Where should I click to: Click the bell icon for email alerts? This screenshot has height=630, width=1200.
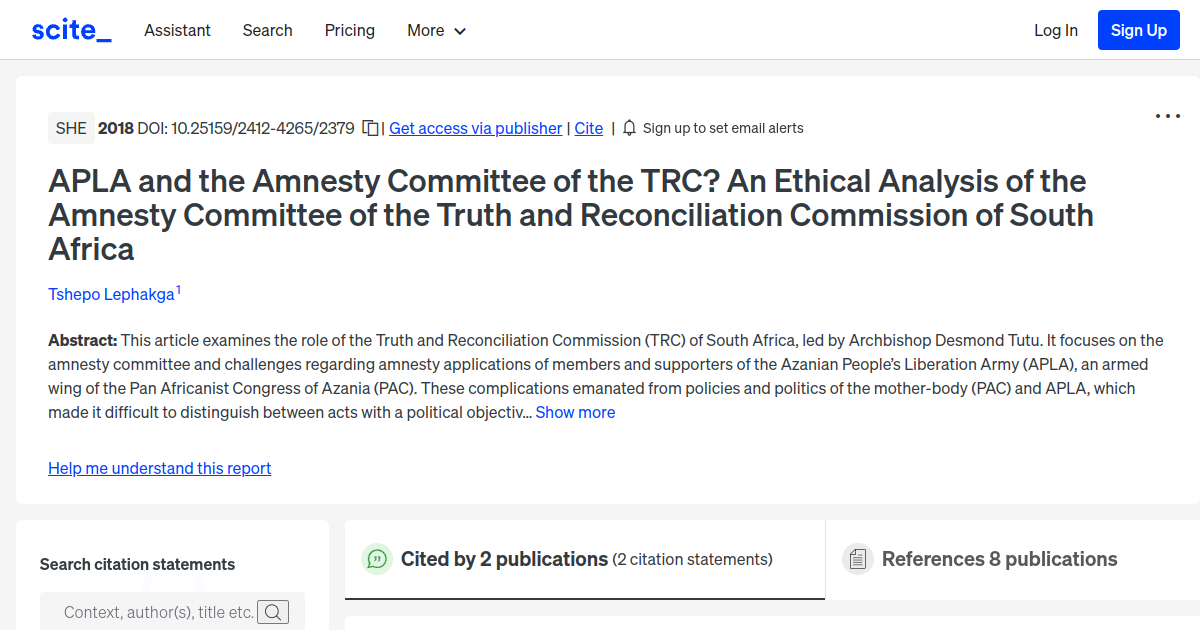click(x=629, y=128)
